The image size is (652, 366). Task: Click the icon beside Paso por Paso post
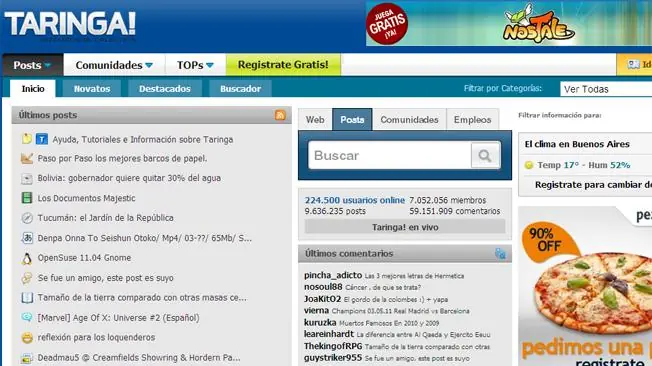click(x=27, y=158)
